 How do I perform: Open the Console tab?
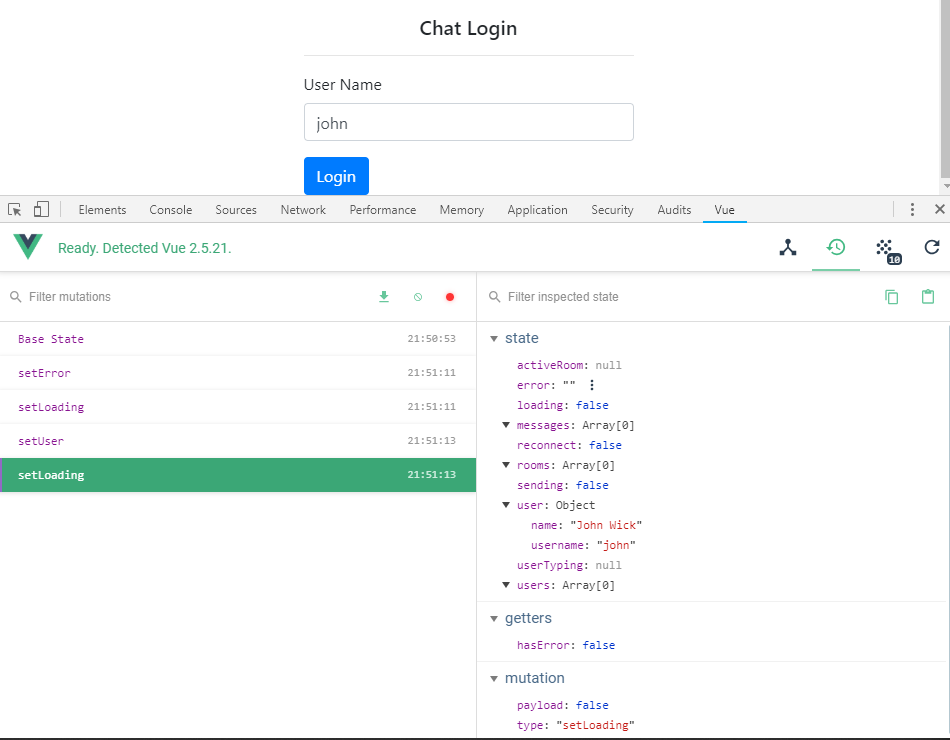point(171,210)
